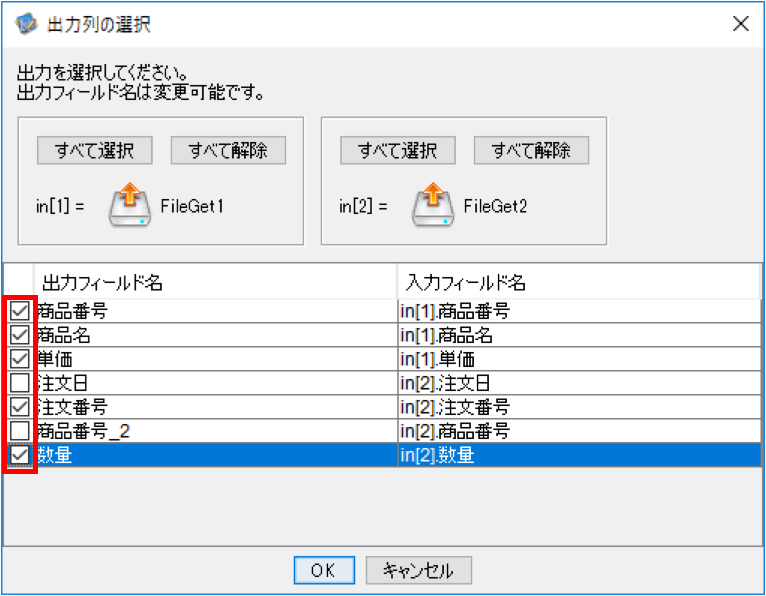Click the 出力フィールド名 column header
This screenshot has height=596, width=766.
pyautogui.click(x=215, y=282)
